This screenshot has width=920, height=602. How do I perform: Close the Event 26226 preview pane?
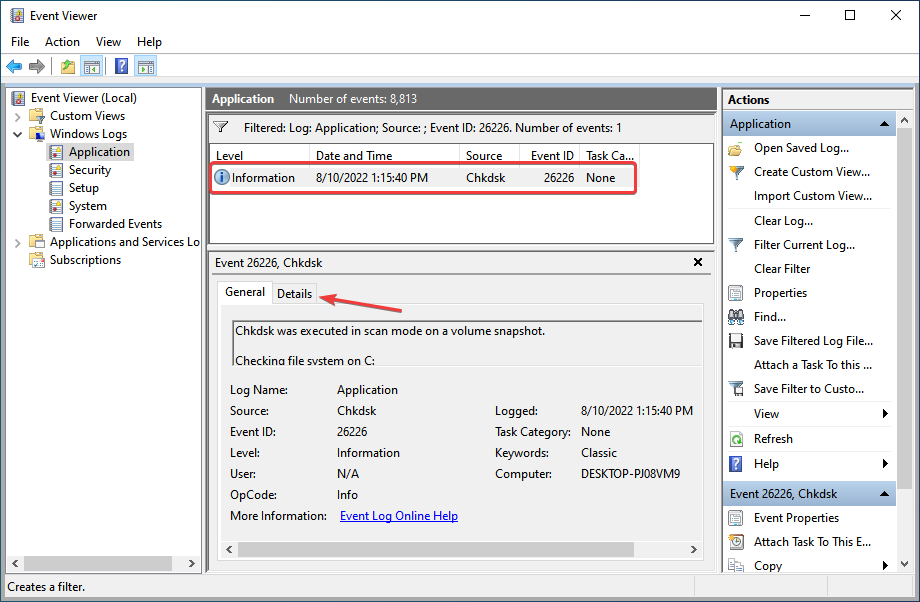click(x=698, y=262)
